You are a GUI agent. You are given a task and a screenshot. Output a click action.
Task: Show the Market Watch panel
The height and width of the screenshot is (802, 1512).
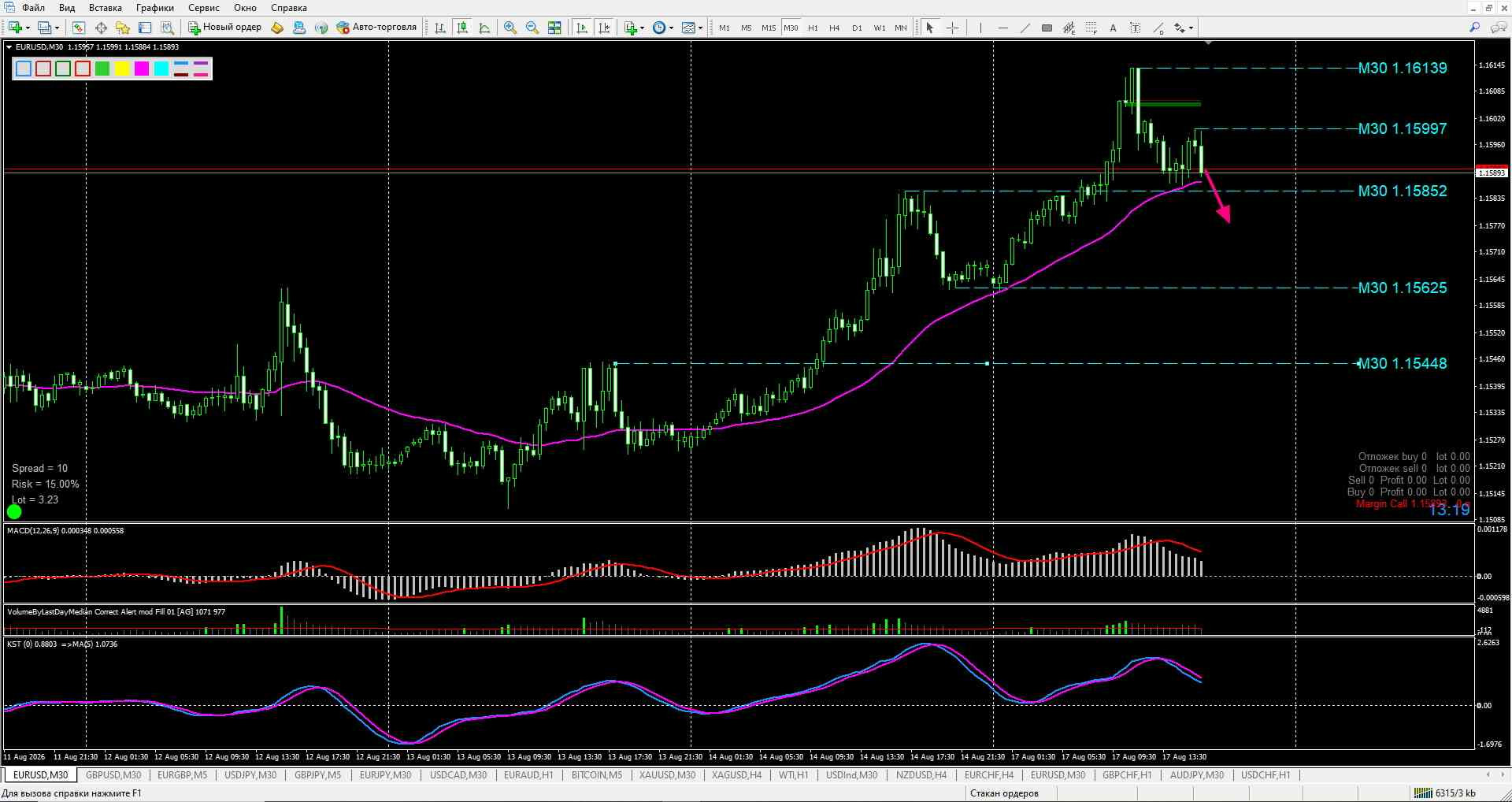(78, 28)
